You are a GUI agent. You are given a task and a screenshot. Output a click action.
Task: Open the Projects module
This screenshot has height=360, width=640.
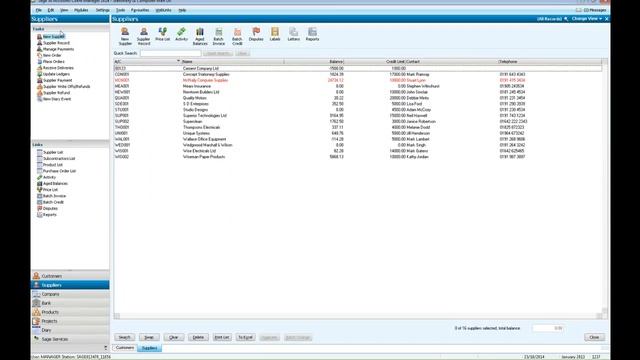tap(70, 321)
